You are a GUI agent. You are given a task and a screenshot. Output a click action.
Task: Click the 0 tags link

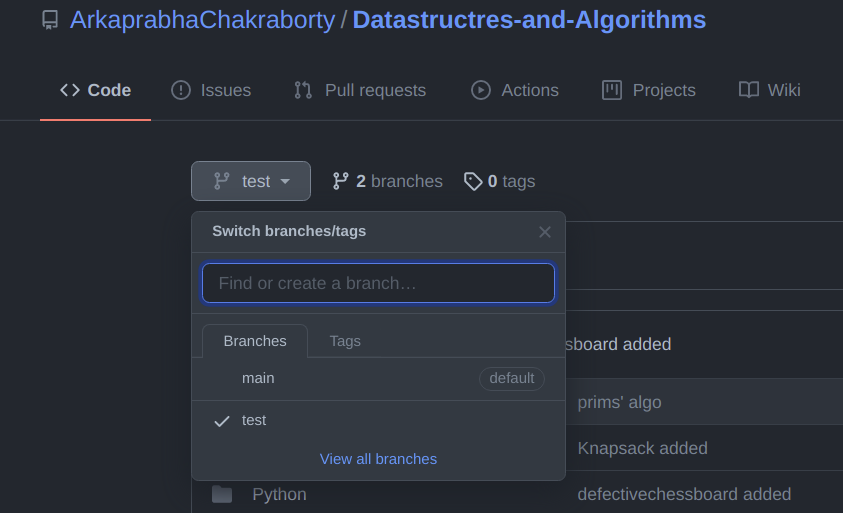pos(500,181)
